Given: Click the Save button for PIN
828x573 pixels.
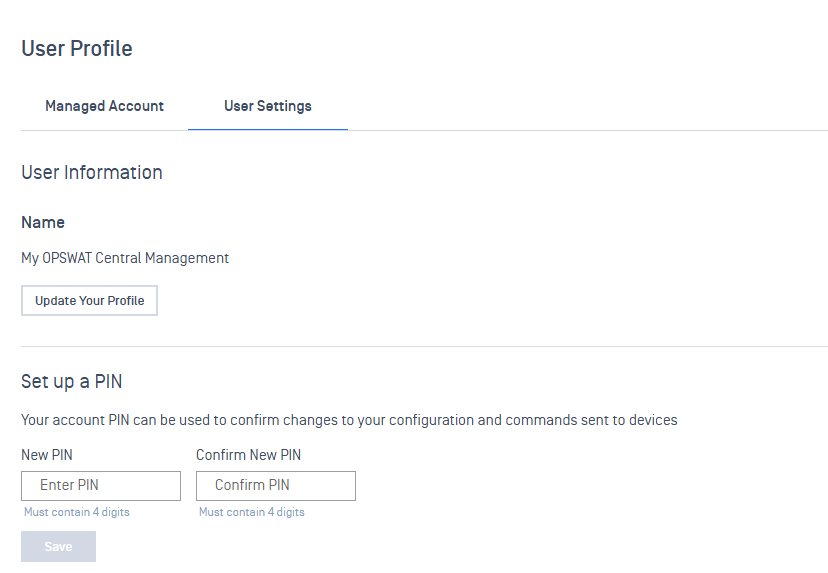Looking at the screenshot, I should [59, 547].
